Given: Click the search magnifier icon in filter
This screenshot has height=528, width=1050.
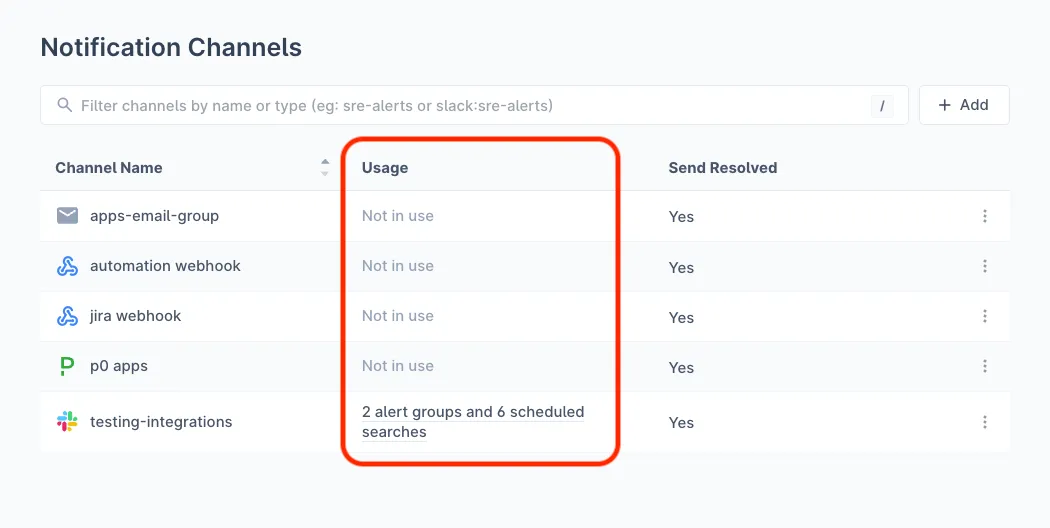Looking at the screenshot, I should click(65, 105).
